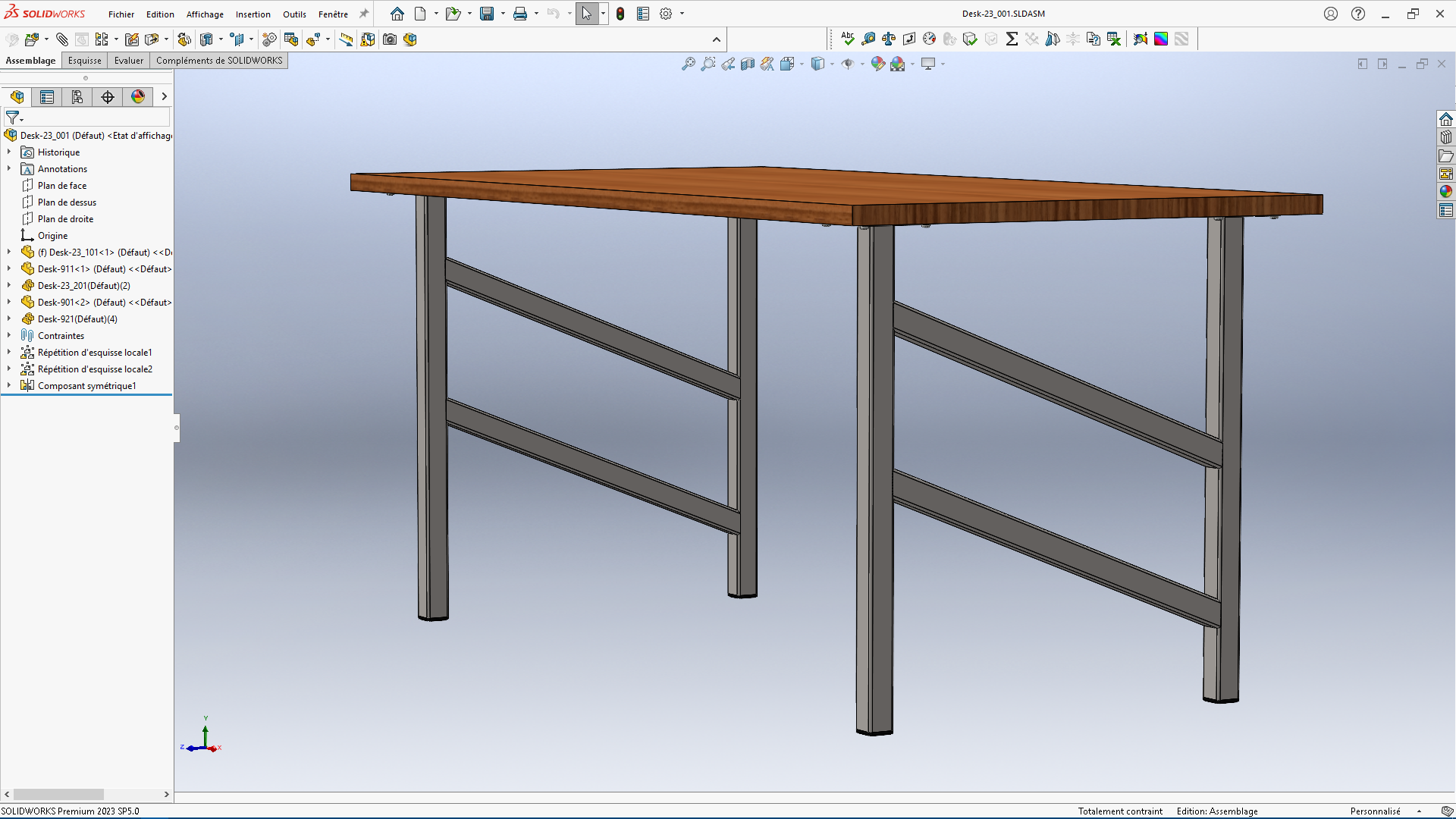Open the FeatureManager design tree tab
The height and width of the screenshot is (819, 1456).
[17, 96]
